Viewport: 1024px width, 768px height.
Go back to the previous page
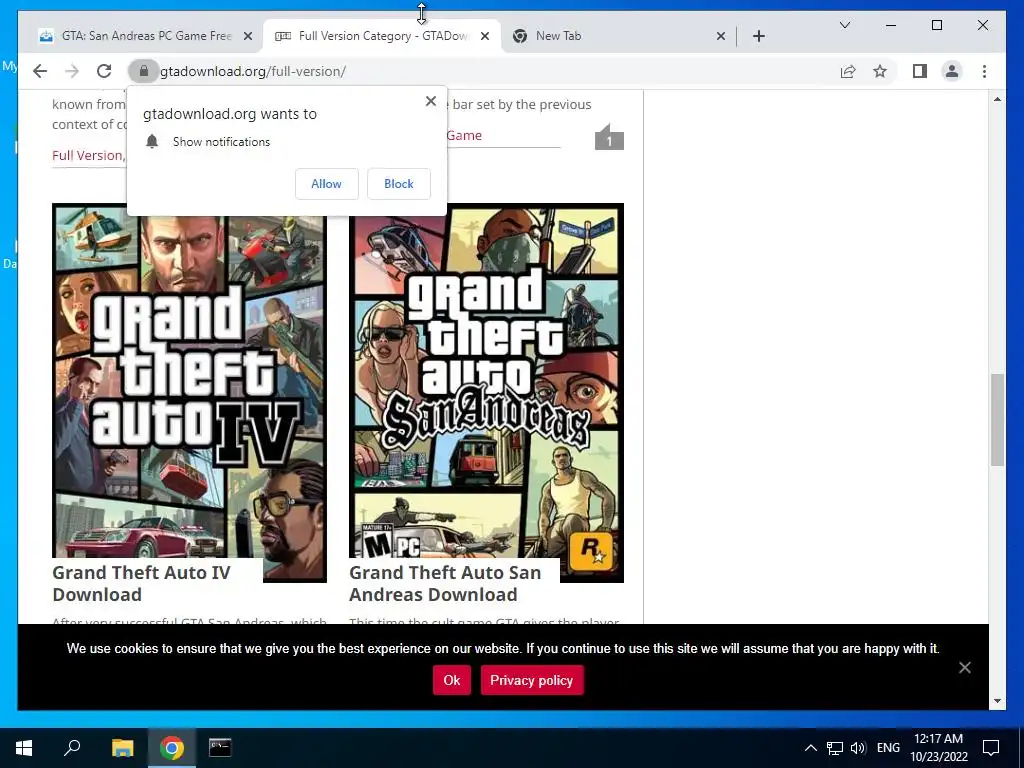coord(40,71)
